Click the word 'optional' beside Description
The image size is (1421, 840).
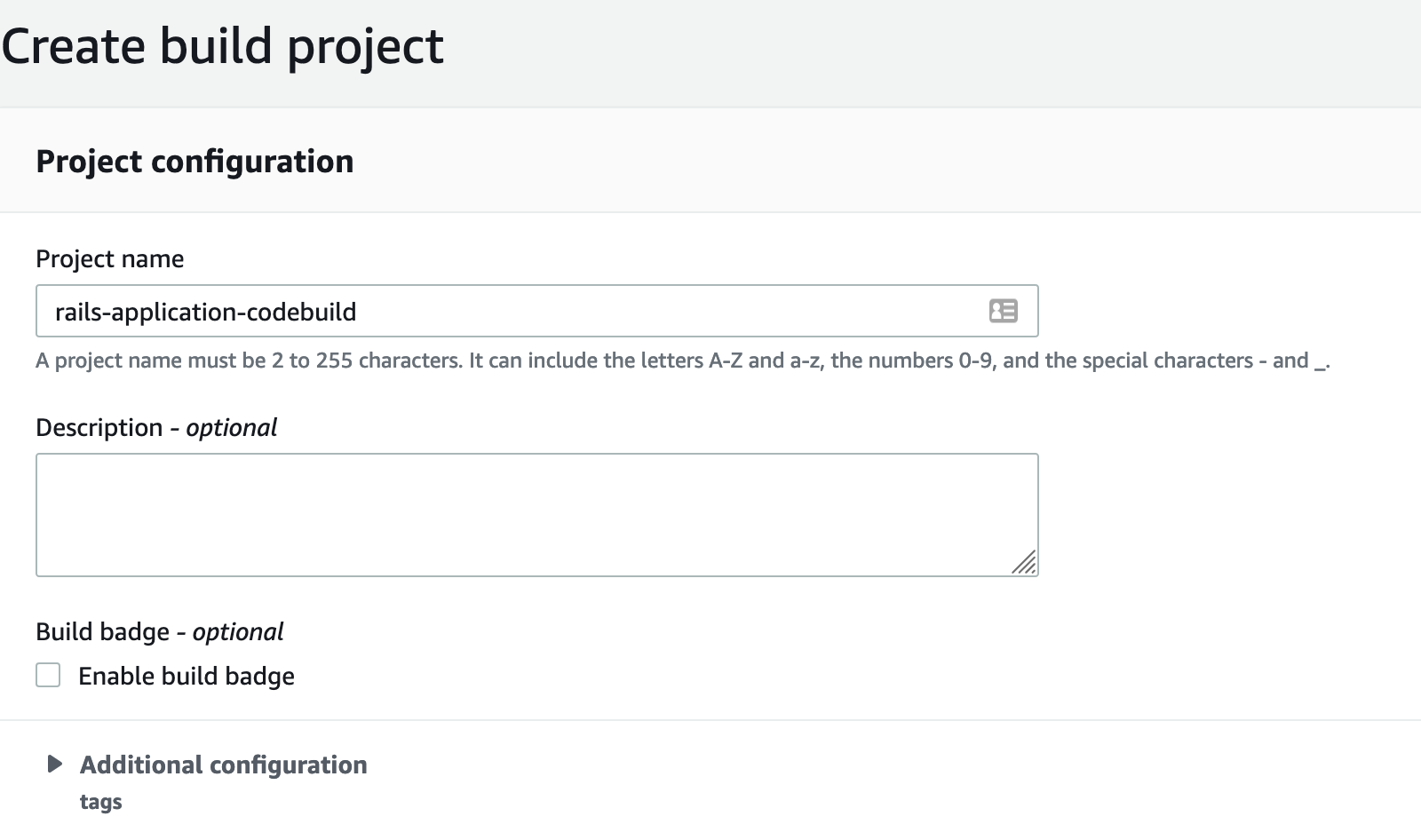pyautogui.click(x=231, y=428)
